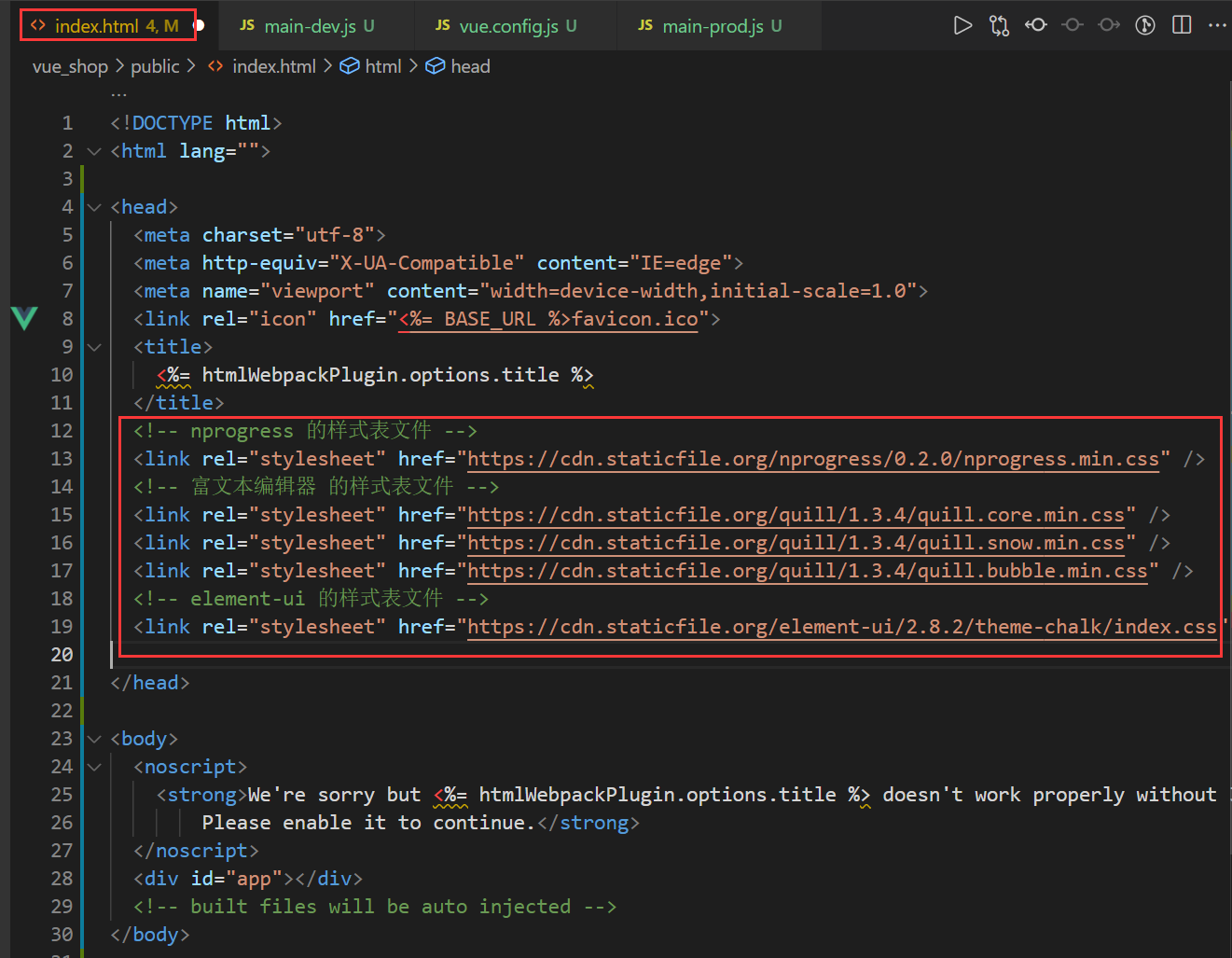Collapse the html tag on line 2
This screenshot has height=958, width=1232.
pos(94,151)
